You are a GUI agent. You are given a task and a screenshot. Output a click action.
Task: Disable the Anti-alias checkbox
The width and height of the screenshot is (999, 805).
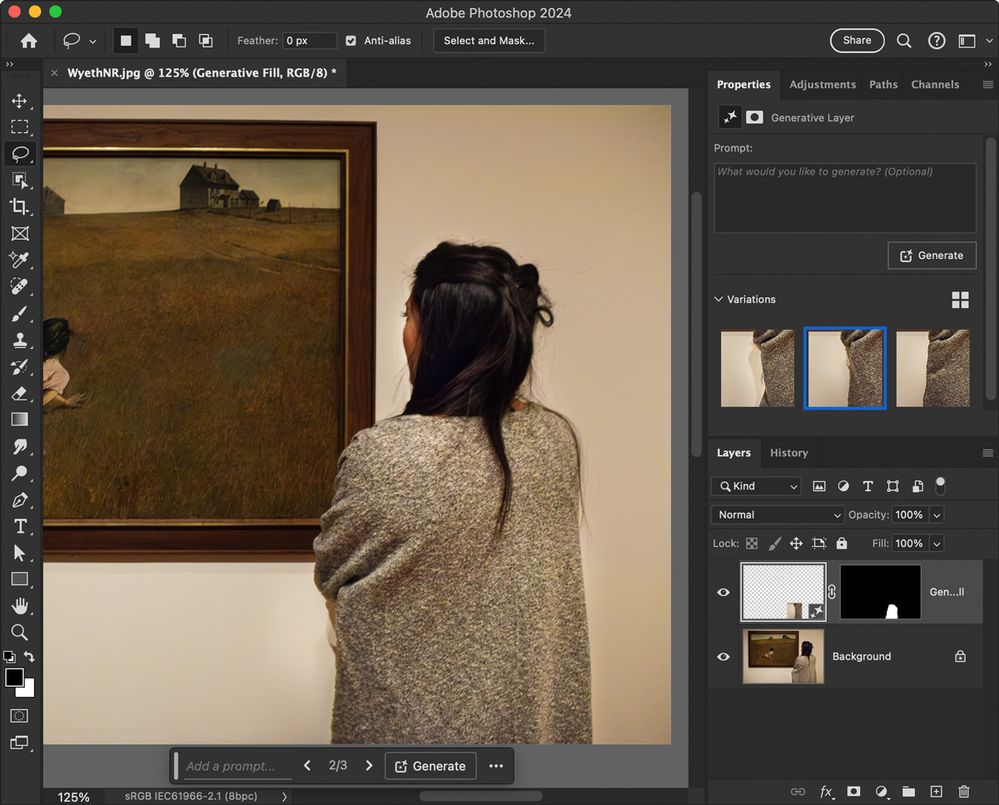click(351, 41)
